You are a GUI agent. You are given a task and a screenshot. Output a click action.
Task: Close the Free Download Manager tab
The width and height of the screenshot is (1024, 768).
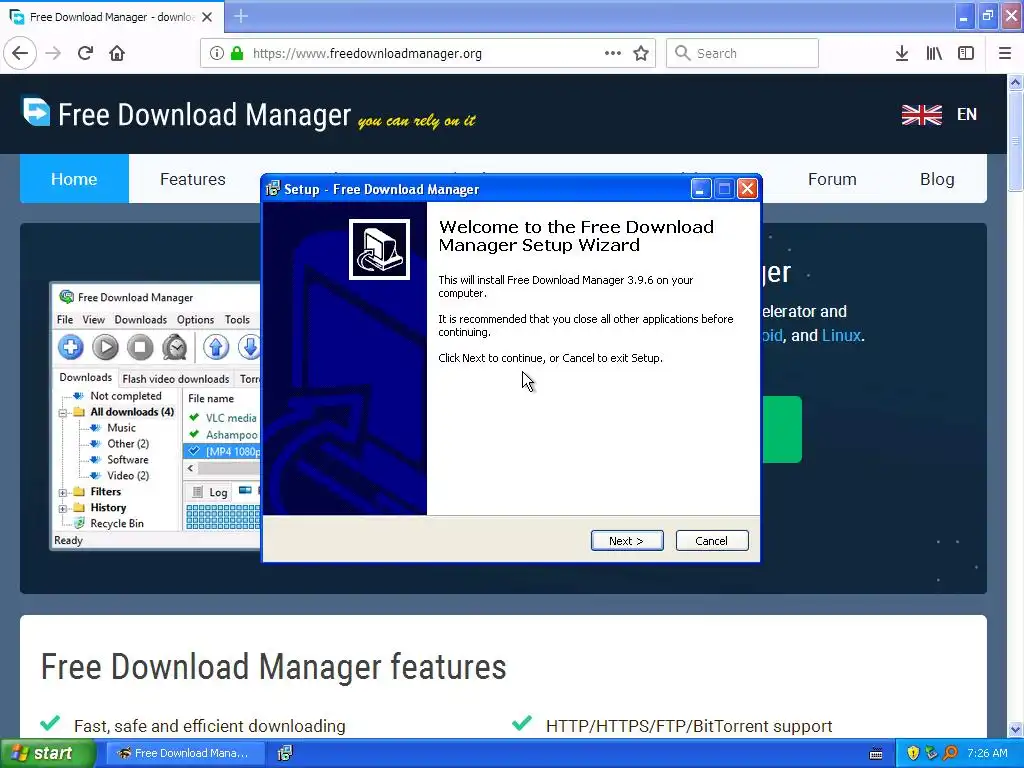point(207,17)
